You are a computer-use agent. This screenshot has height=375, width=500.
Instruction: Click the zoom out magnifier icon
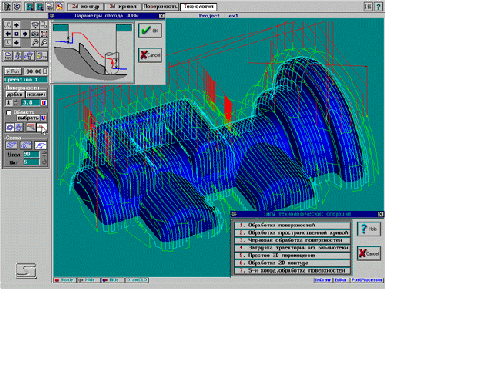[x=44, y=42]
